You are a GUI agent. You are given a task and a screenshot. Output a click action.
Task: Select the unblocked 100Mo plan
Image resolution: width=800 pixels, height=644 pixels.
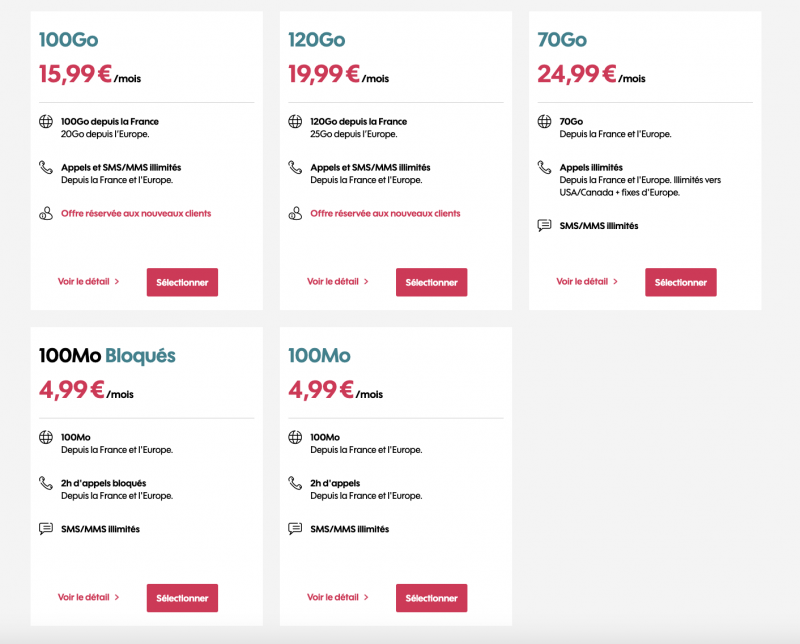(x=431, y=598)
